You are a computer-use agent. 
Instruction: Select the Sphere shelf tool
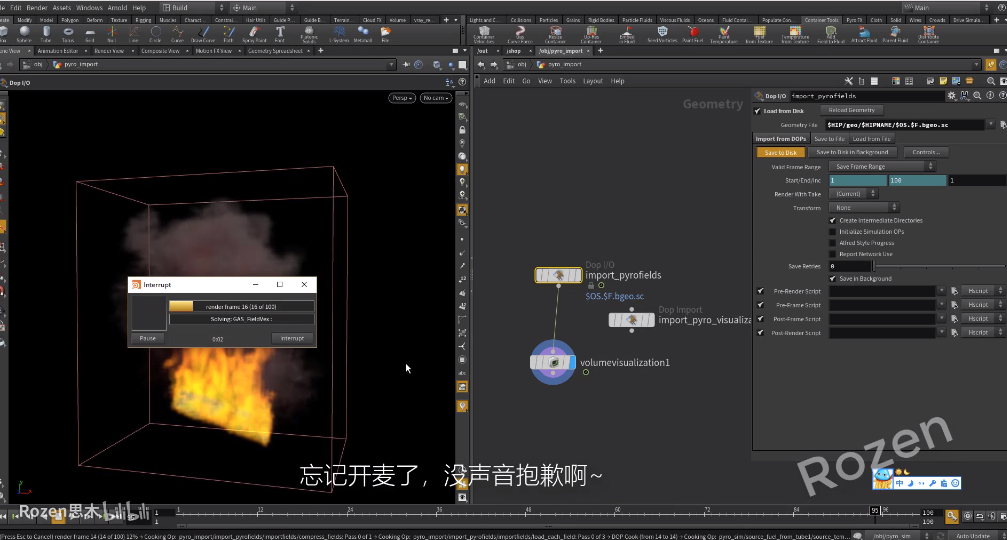24,33
